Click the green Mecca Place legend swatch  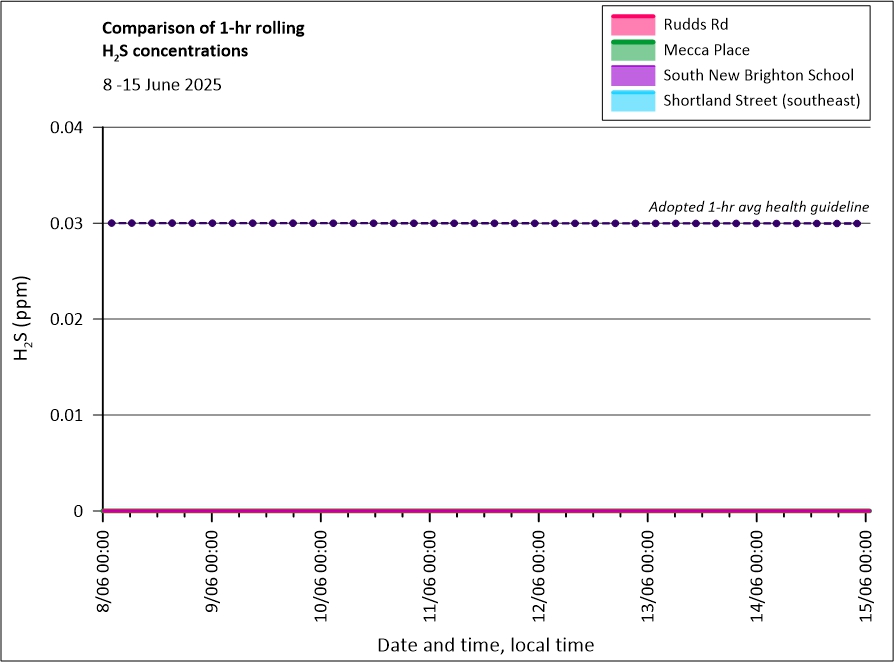[x=630, y=49]
